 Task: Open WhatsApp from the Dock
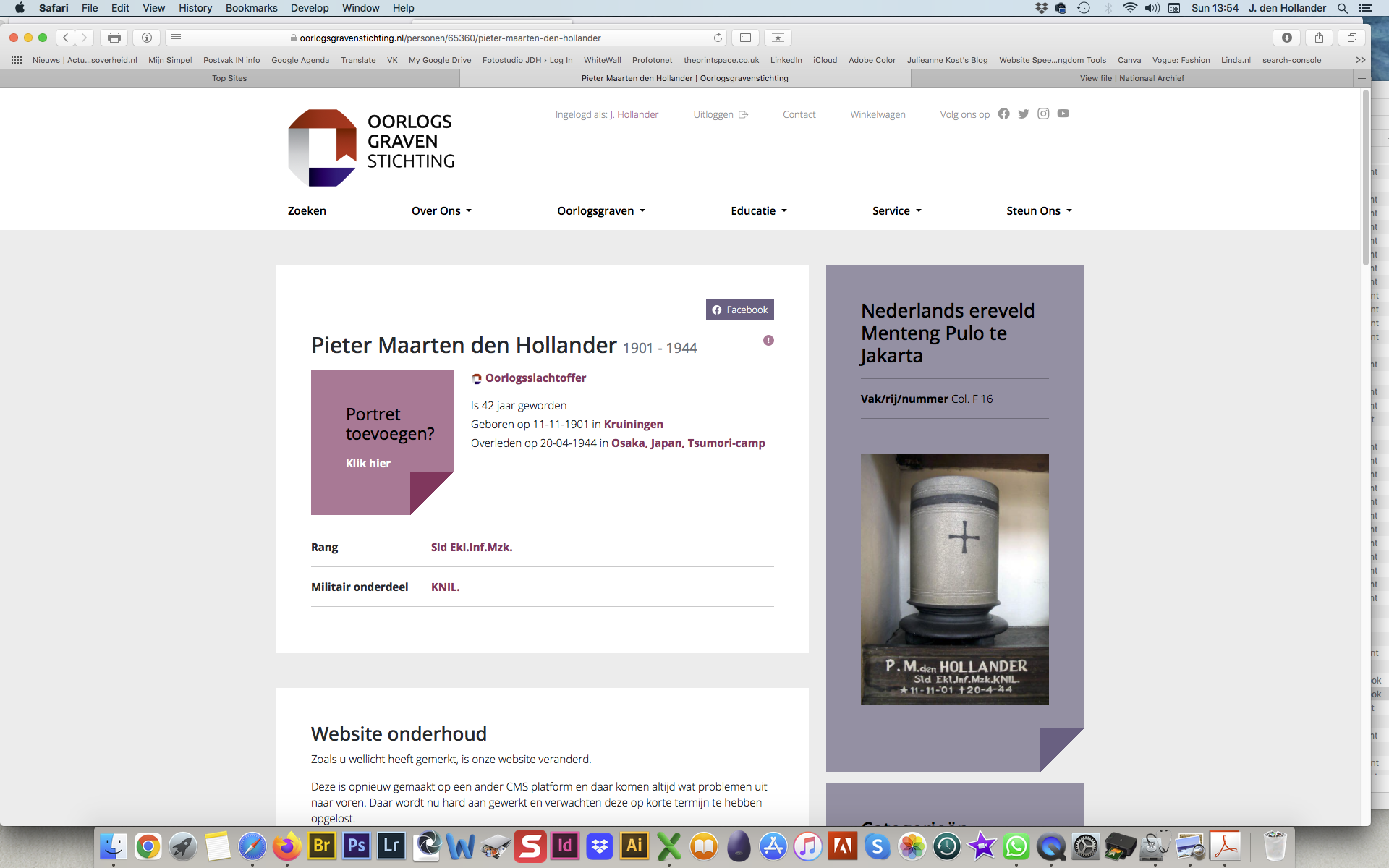point(1016,846)
